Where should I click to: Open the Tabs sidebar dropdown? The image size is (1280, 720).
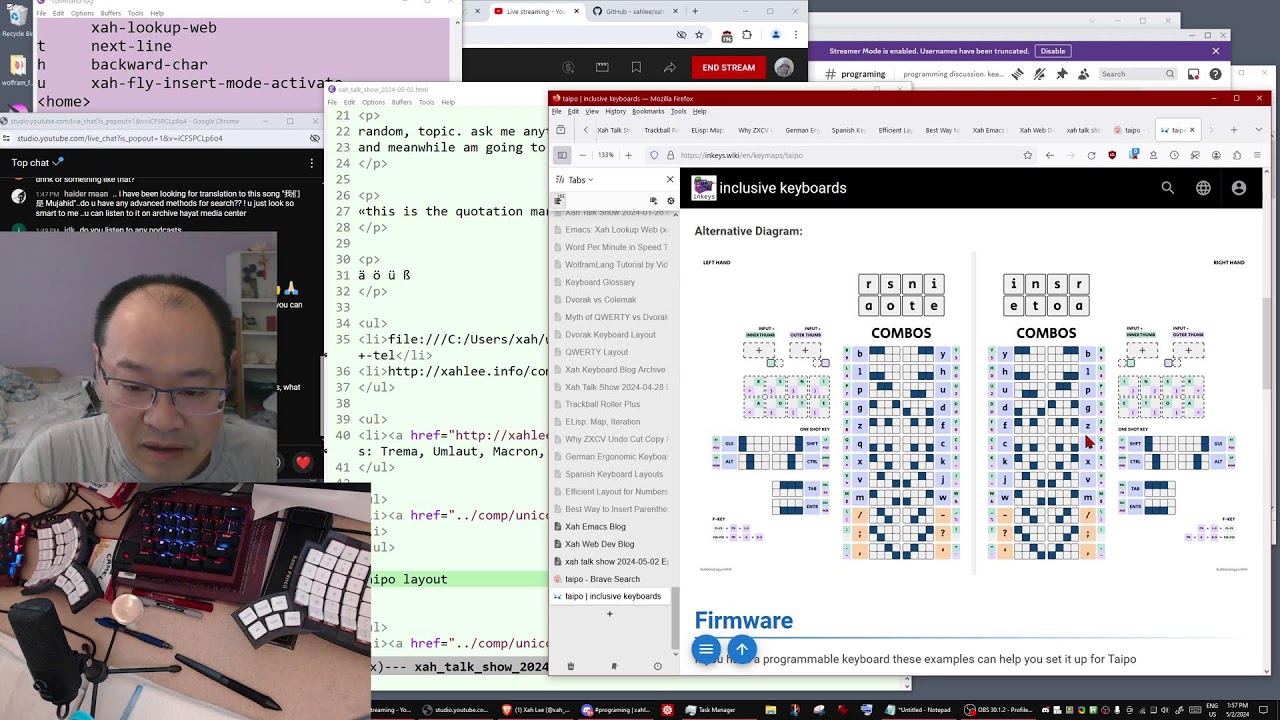pyautogui.click(x=581, y=180)
